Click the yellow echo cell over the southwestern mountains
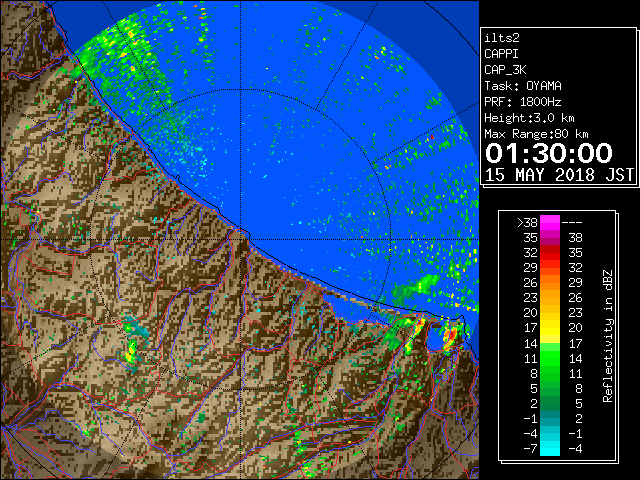Image resolution: width=640 pixels, height=480 pixels. coord(131,352)
